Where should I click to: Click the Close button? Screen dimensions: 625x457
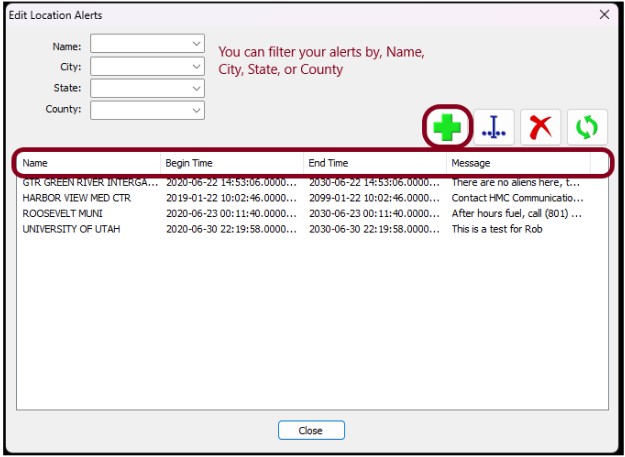[x=311, y=430]
